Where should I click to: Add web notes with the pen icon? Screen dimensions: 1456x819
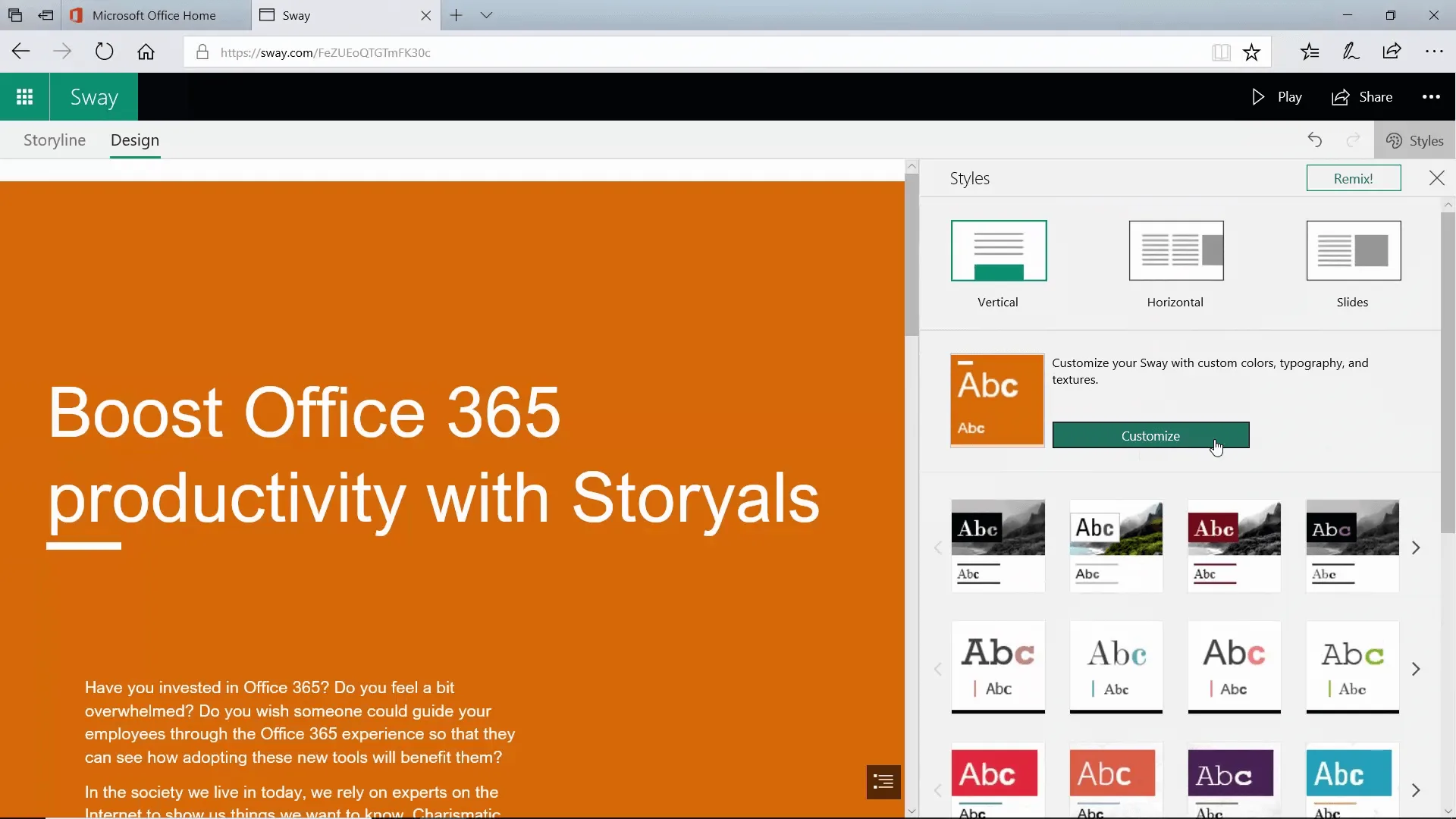(1351, 52)
